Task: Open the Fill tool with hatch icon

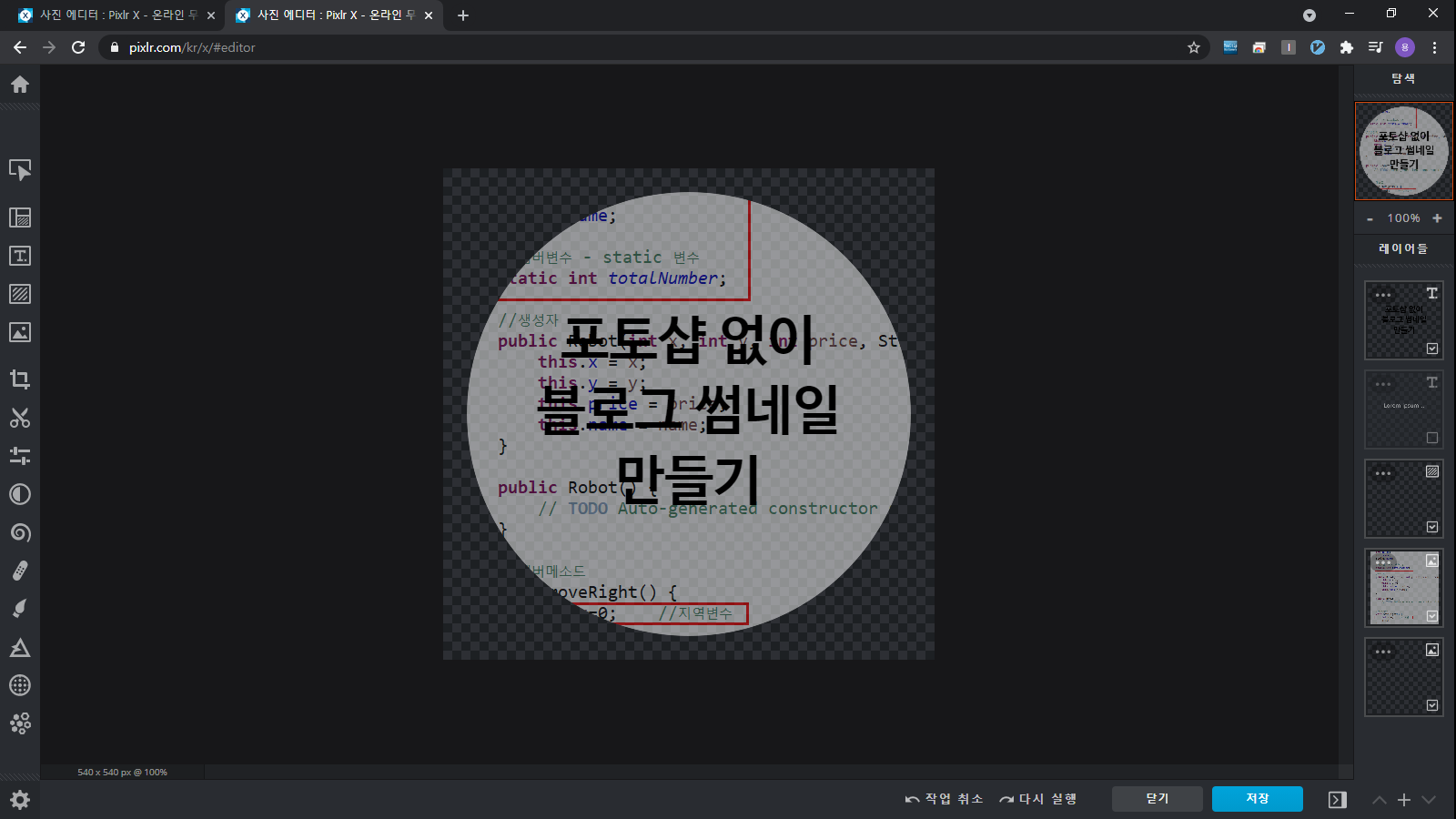Action: pos(20,294)
